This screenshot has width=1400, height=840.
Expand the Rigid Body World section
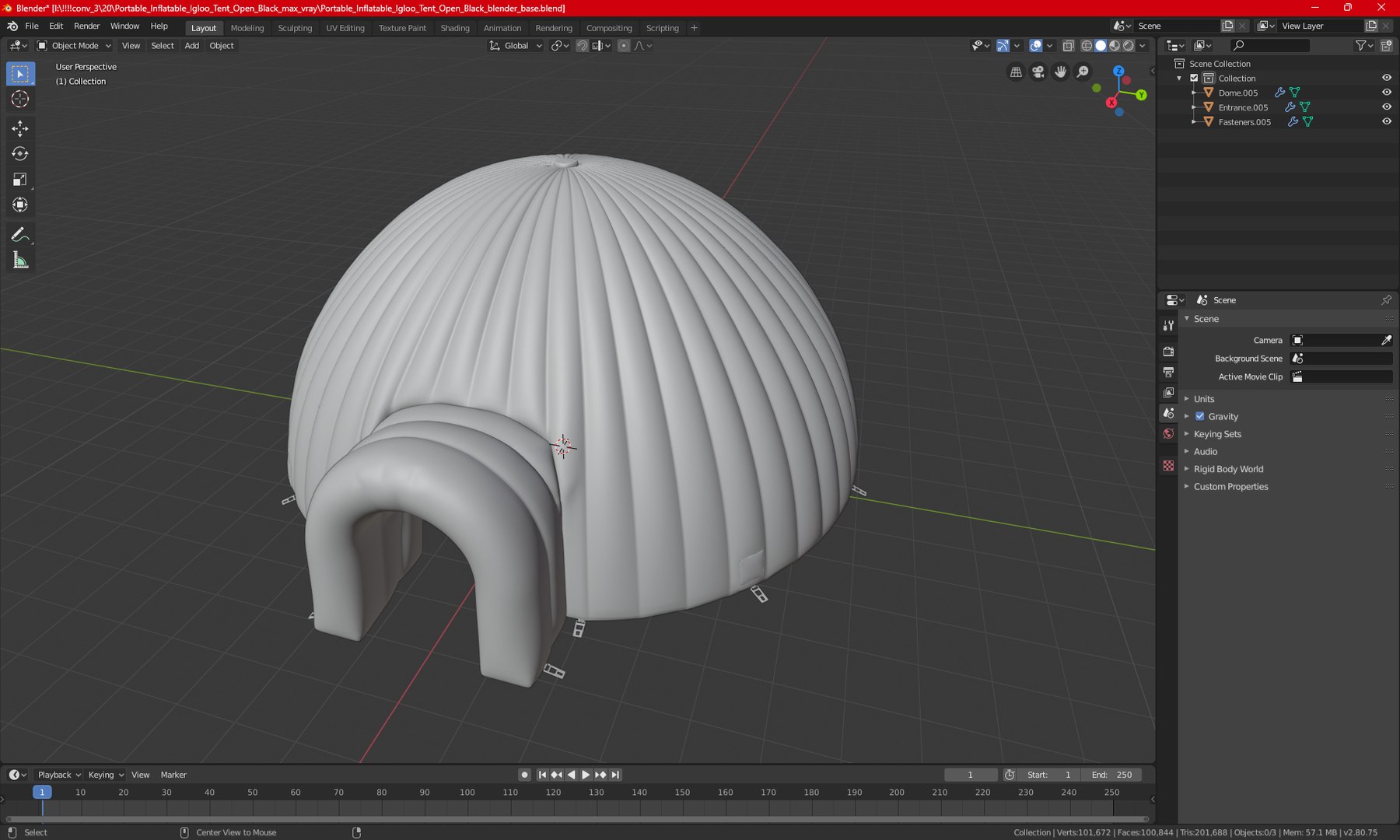tap(1228, 469)
